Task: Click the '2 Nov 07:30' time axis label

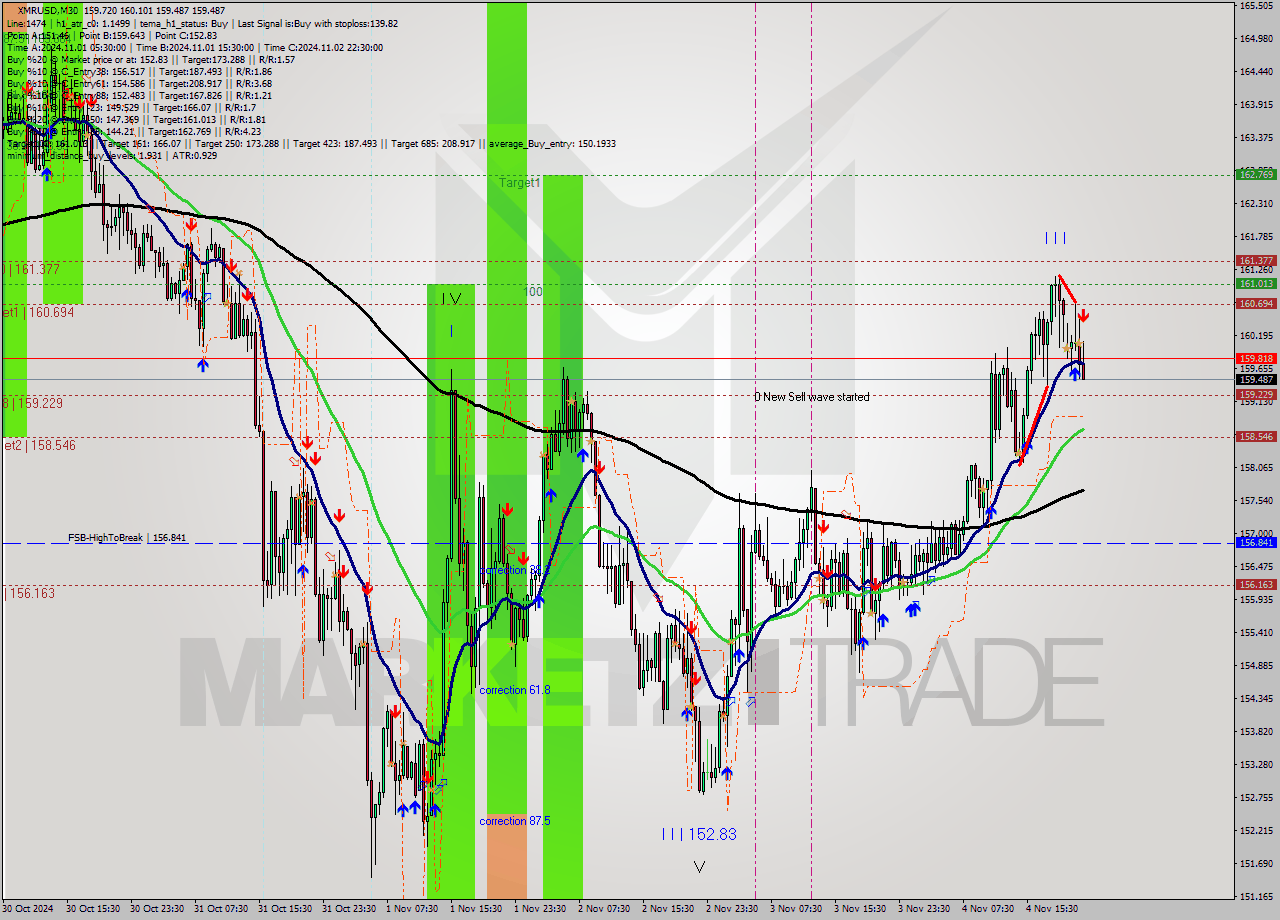Action: point(604,909)
